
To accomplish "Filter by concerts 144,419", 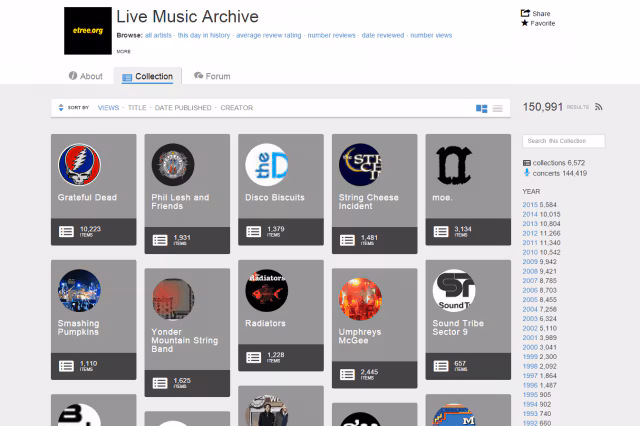I will [x=555, y=173].
